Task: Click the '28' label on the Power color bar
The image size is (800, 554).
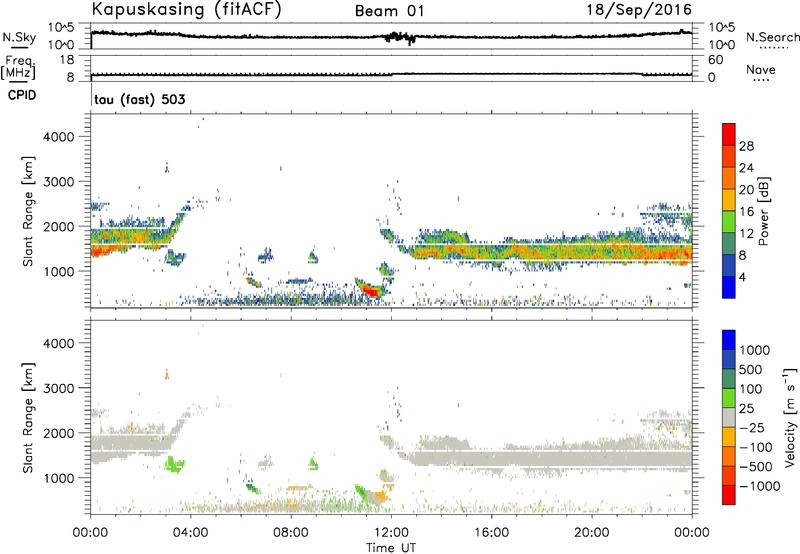Action: click(x=746, y=146)
